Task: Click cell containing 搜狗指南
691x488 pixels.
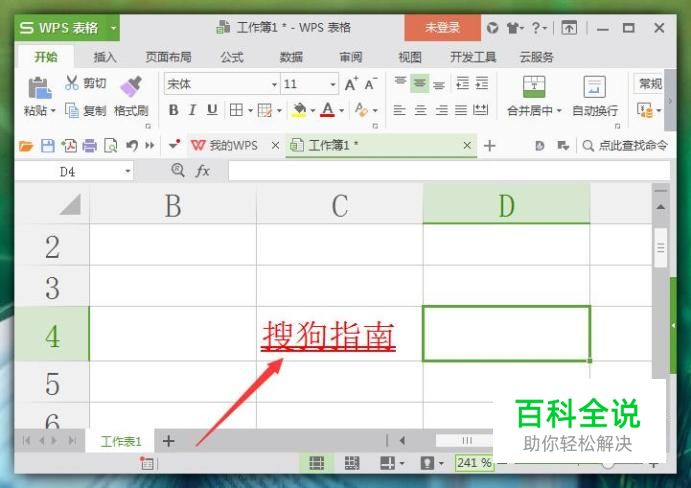Action: (x=339, y=334)
